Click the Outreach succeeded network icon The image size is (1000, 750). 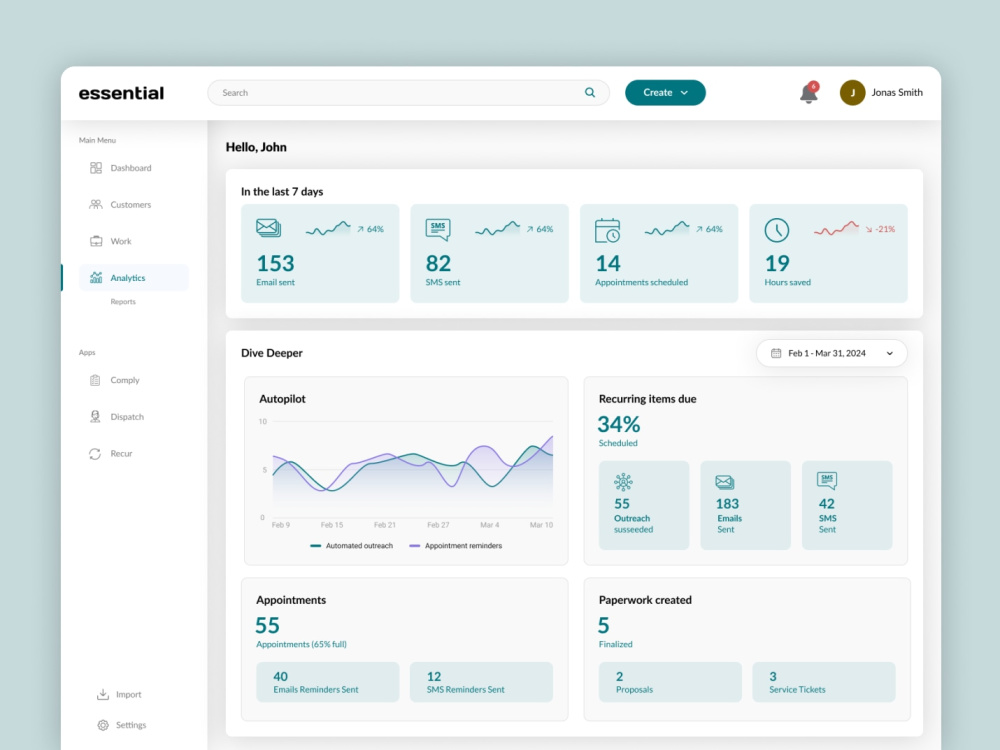(623, 482)
